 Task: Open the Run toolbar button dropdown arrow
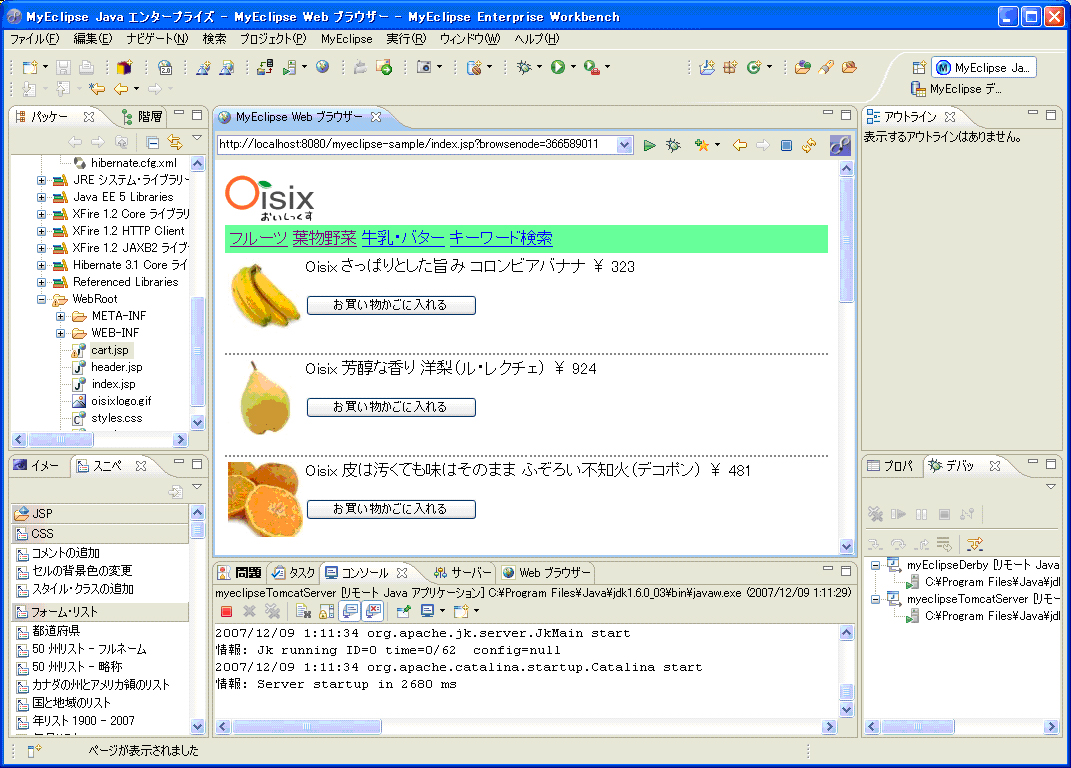pos(573,67)
